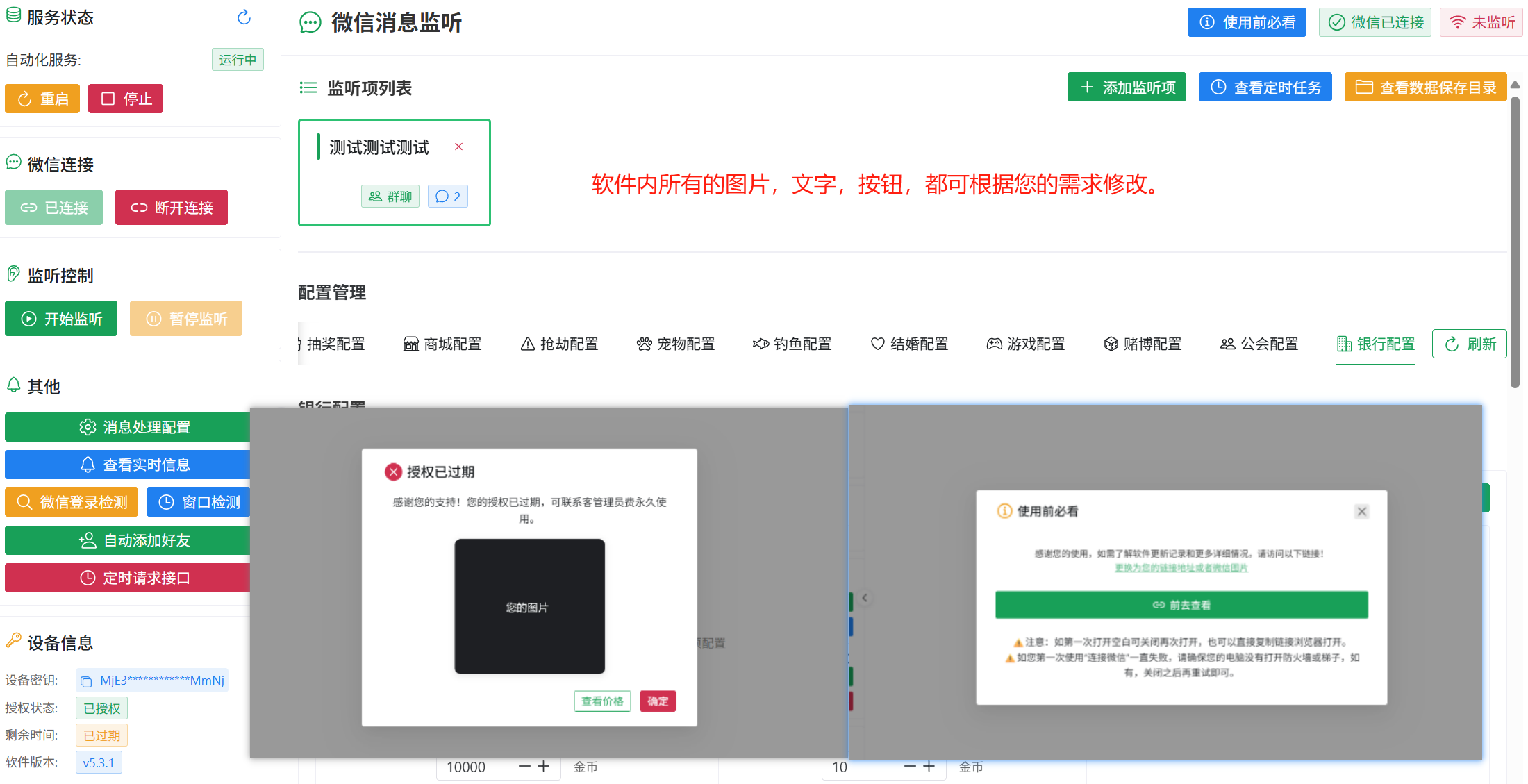Click the 微信已连接 status checkmark
This screenshot has height=784, width=1528.
tap(1338, 22)
